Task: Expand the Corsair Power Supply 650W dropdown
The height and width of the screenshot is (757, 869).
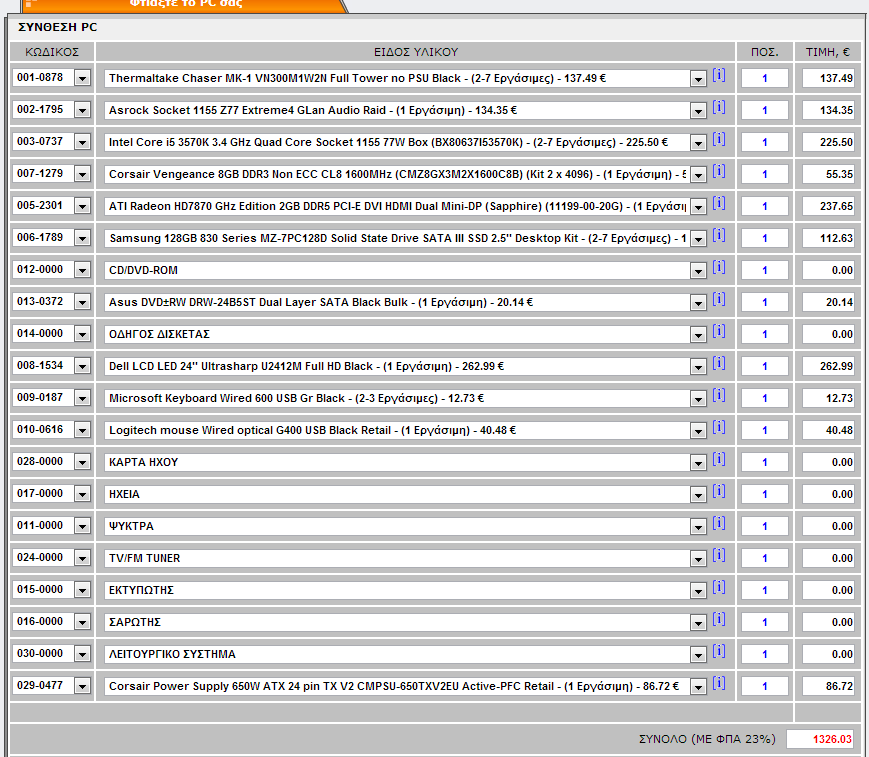Action: (698, 687)
